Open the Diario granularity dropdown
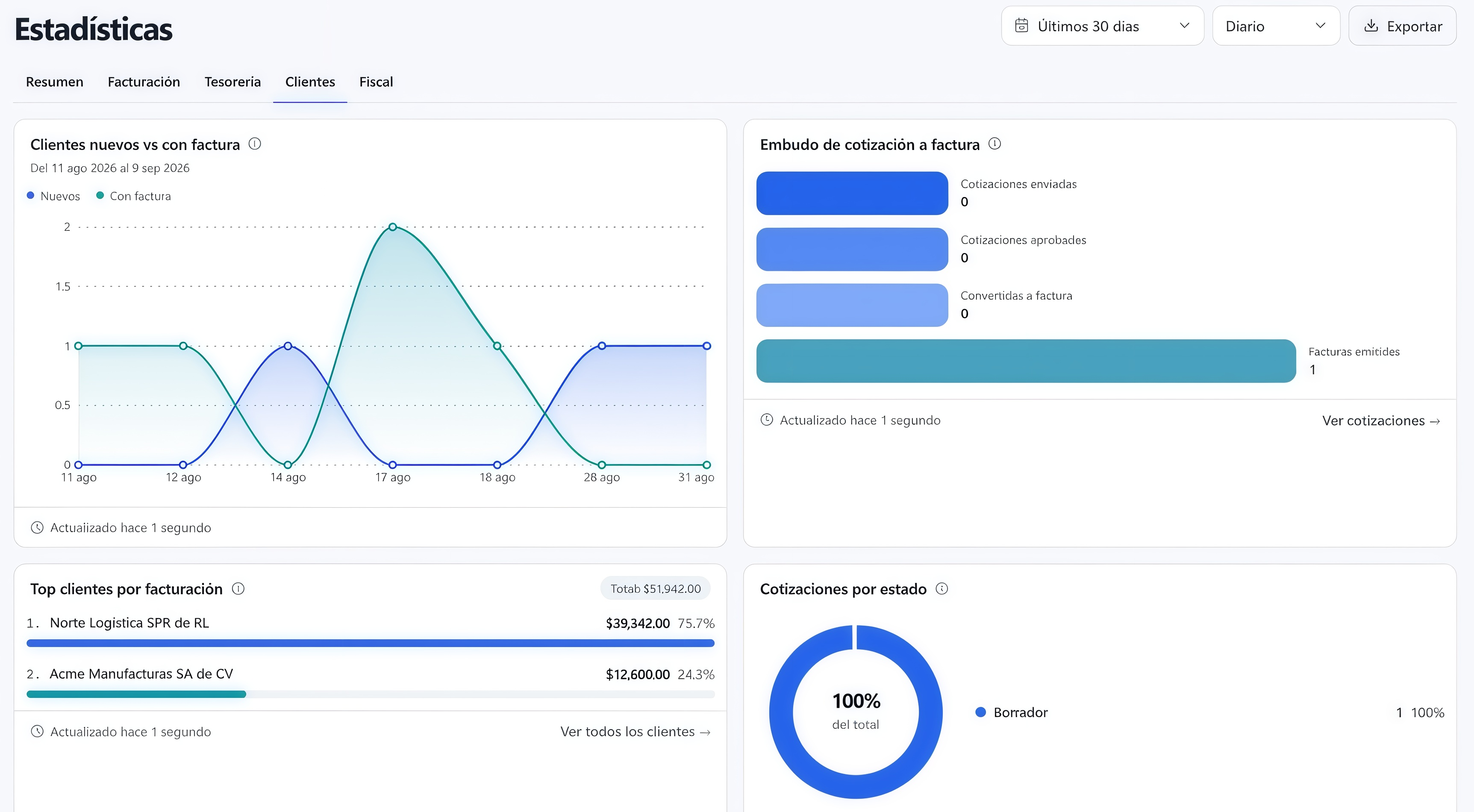1474x812 pixels. (1276, 26)
